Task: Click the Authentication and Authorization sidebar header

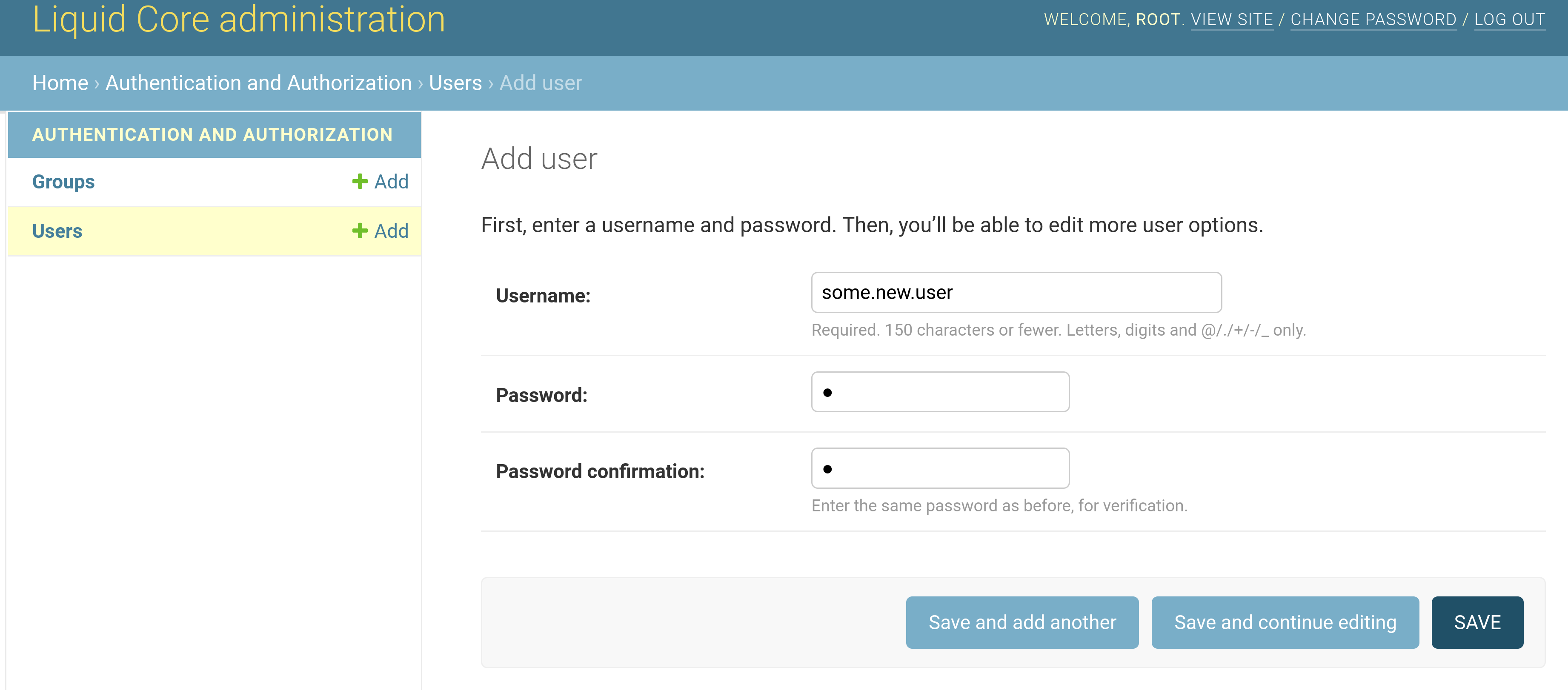Action: point(212,134)
